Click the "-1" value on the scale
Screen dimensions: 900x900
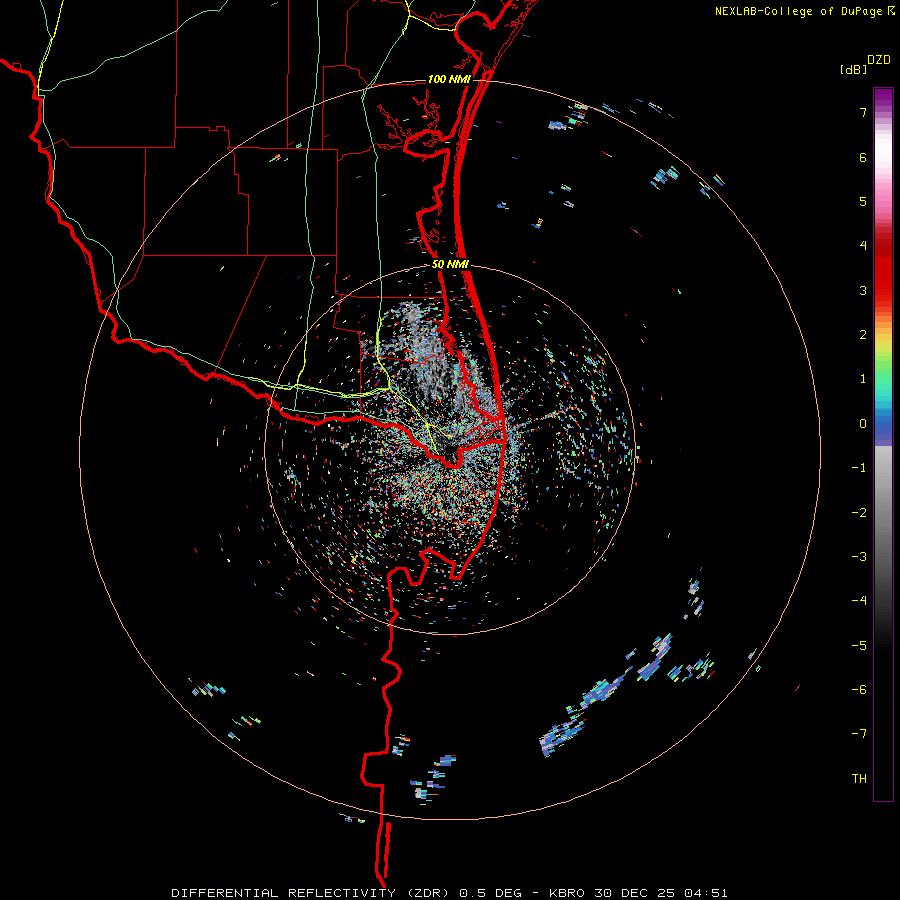tap(859, 468)
